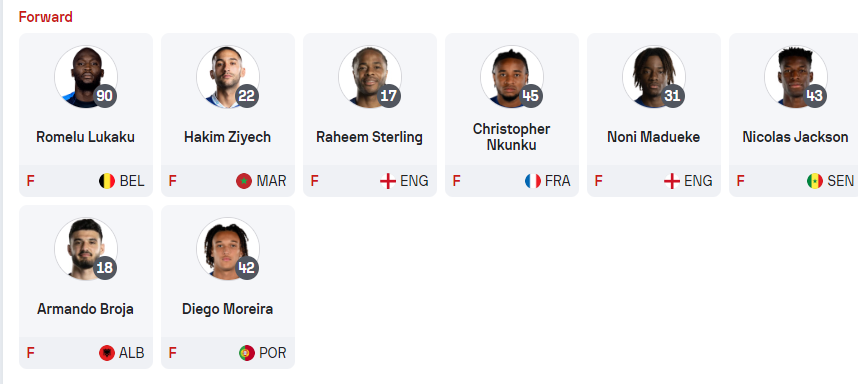The width and height of the screenshot is (858, 384).
Task: Click shirt number 45 badge
Action: (x=531, y=96)
